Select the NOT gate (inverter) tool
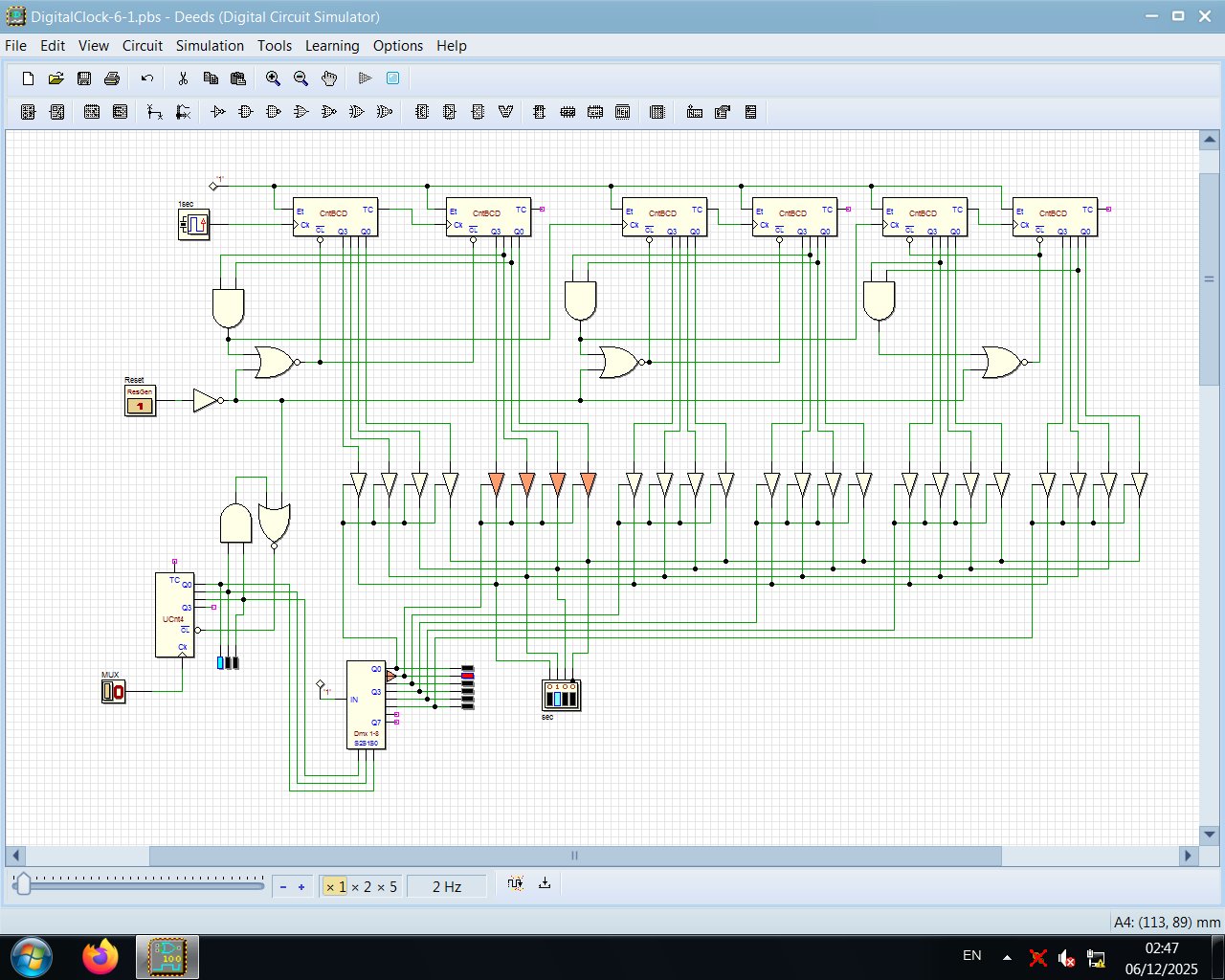Screen dimensions: 1225x980 tap(217, 112)
